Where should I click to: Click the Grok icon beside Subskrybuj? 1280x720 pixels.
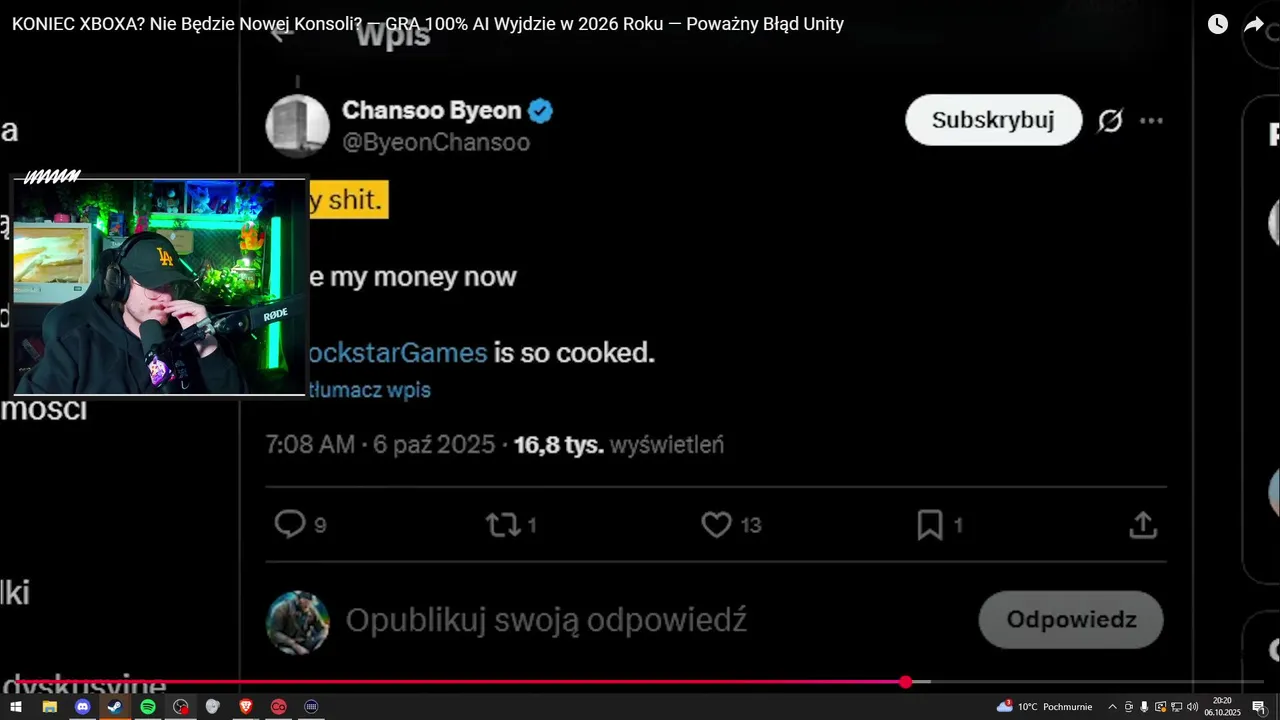(1110, 121)
